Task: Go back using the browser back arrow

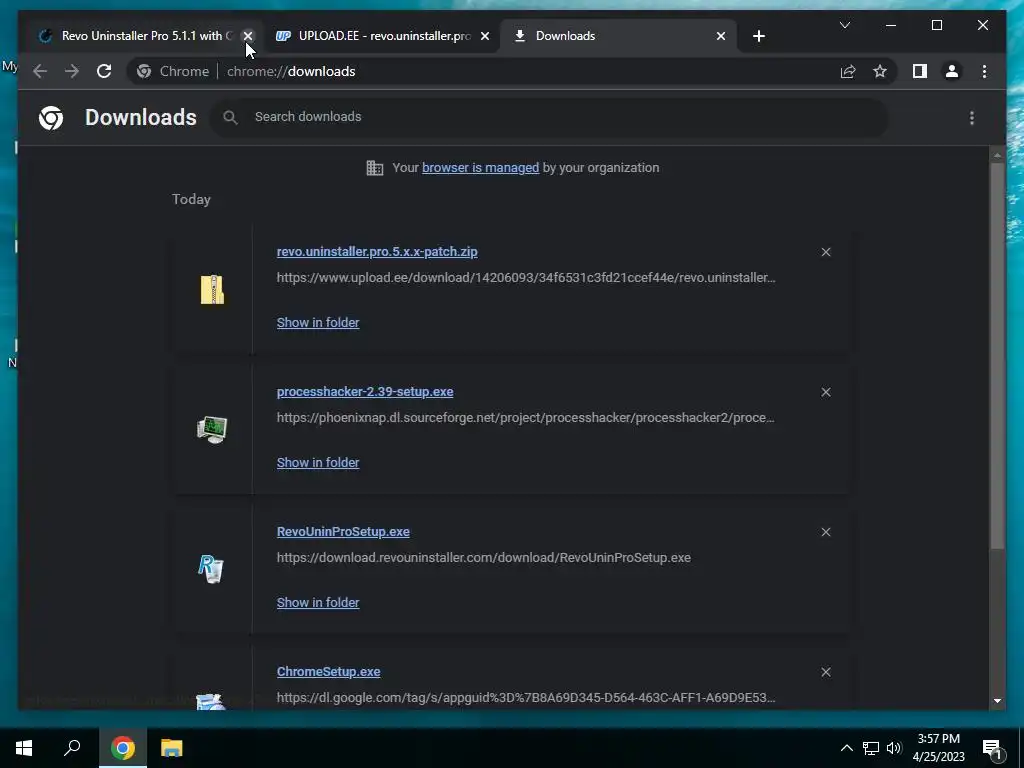Action: click(x=40, y=71)
